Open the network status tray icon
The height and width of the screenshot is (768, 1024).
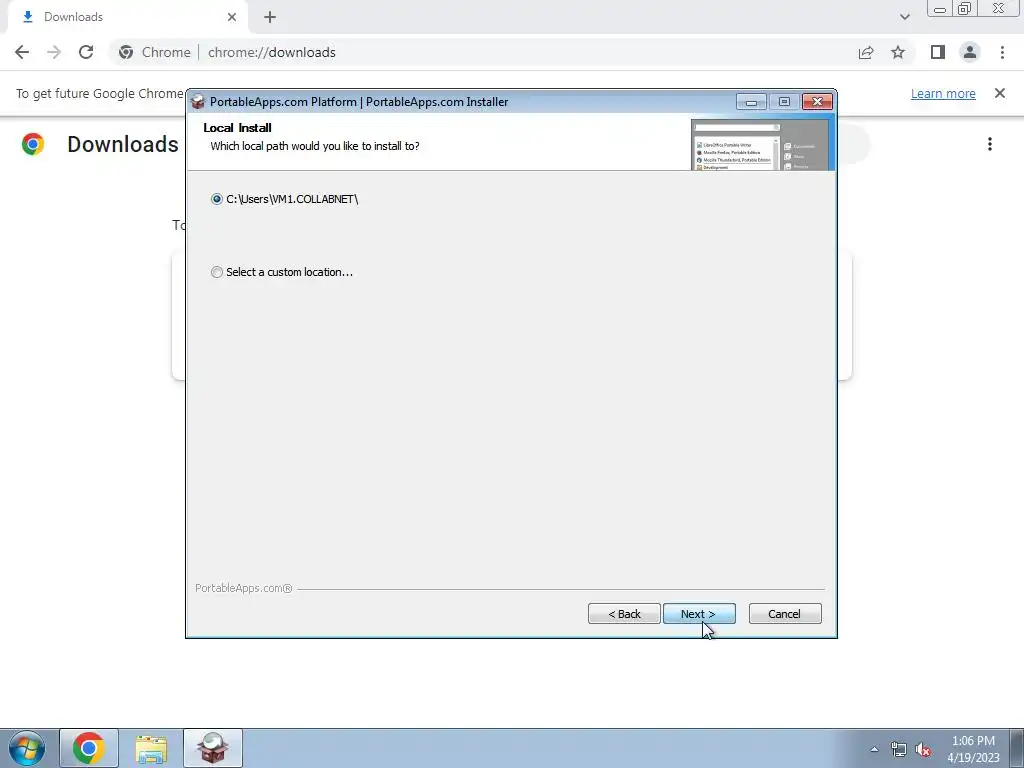click(x=899, y=749)
